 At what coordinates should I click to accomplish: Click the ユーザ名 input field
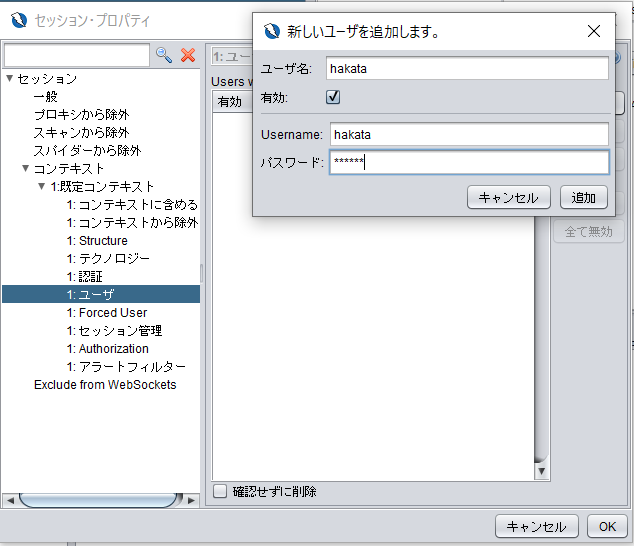point(467,68)
